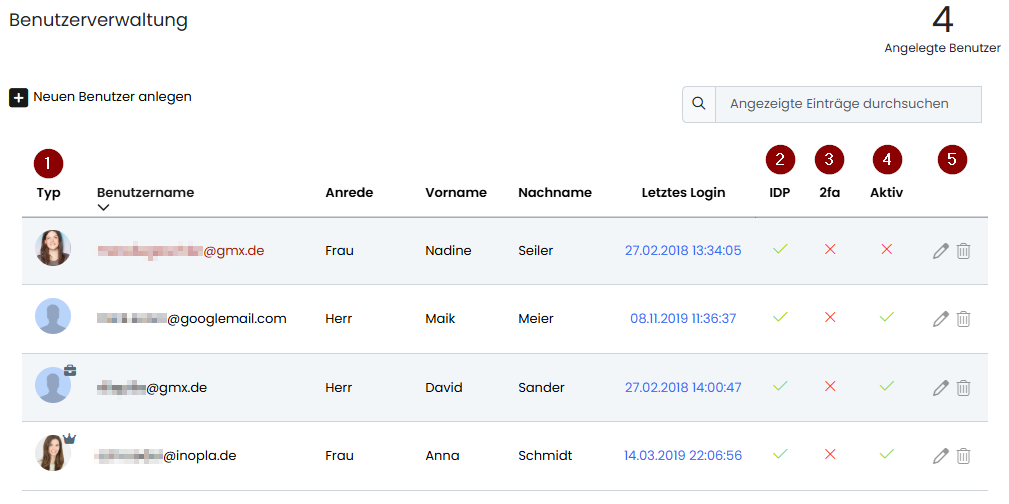This screenshot has width=1009, height=504.
Task: Open last login date of David Sander
Action: (x=683, y=387)
